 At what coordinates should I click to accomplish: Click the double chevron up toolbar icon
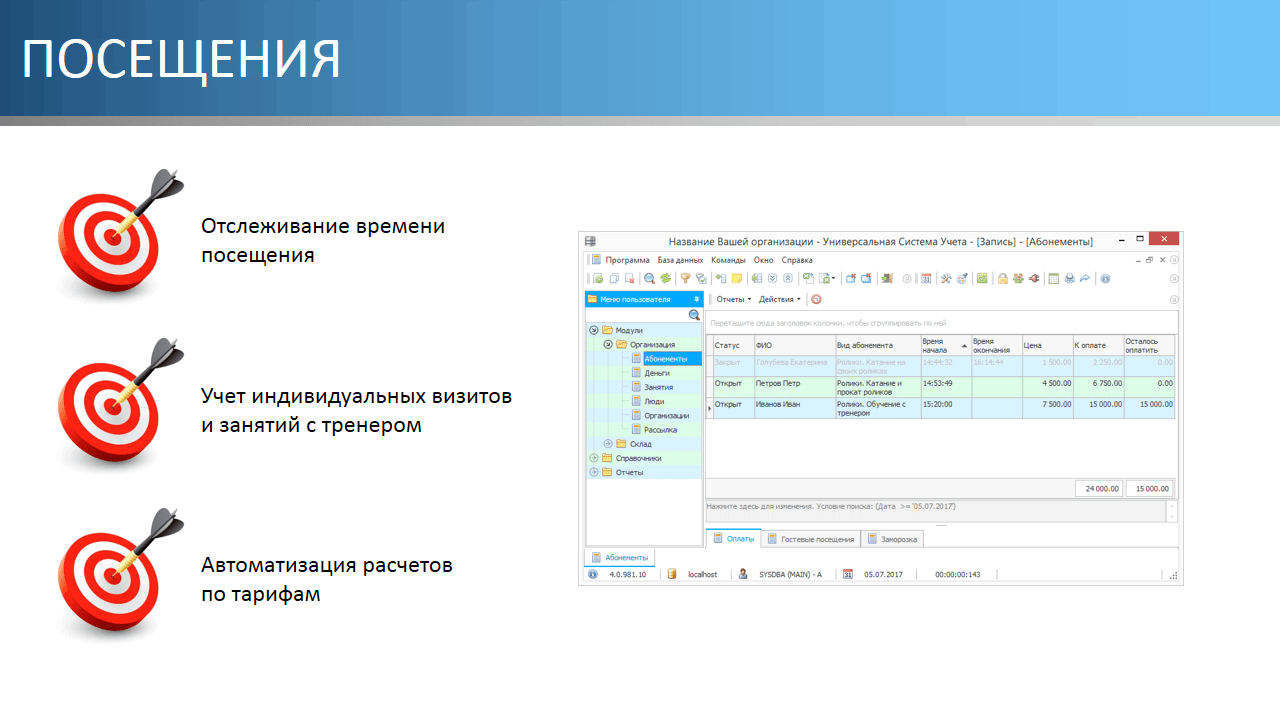[788, 278]
